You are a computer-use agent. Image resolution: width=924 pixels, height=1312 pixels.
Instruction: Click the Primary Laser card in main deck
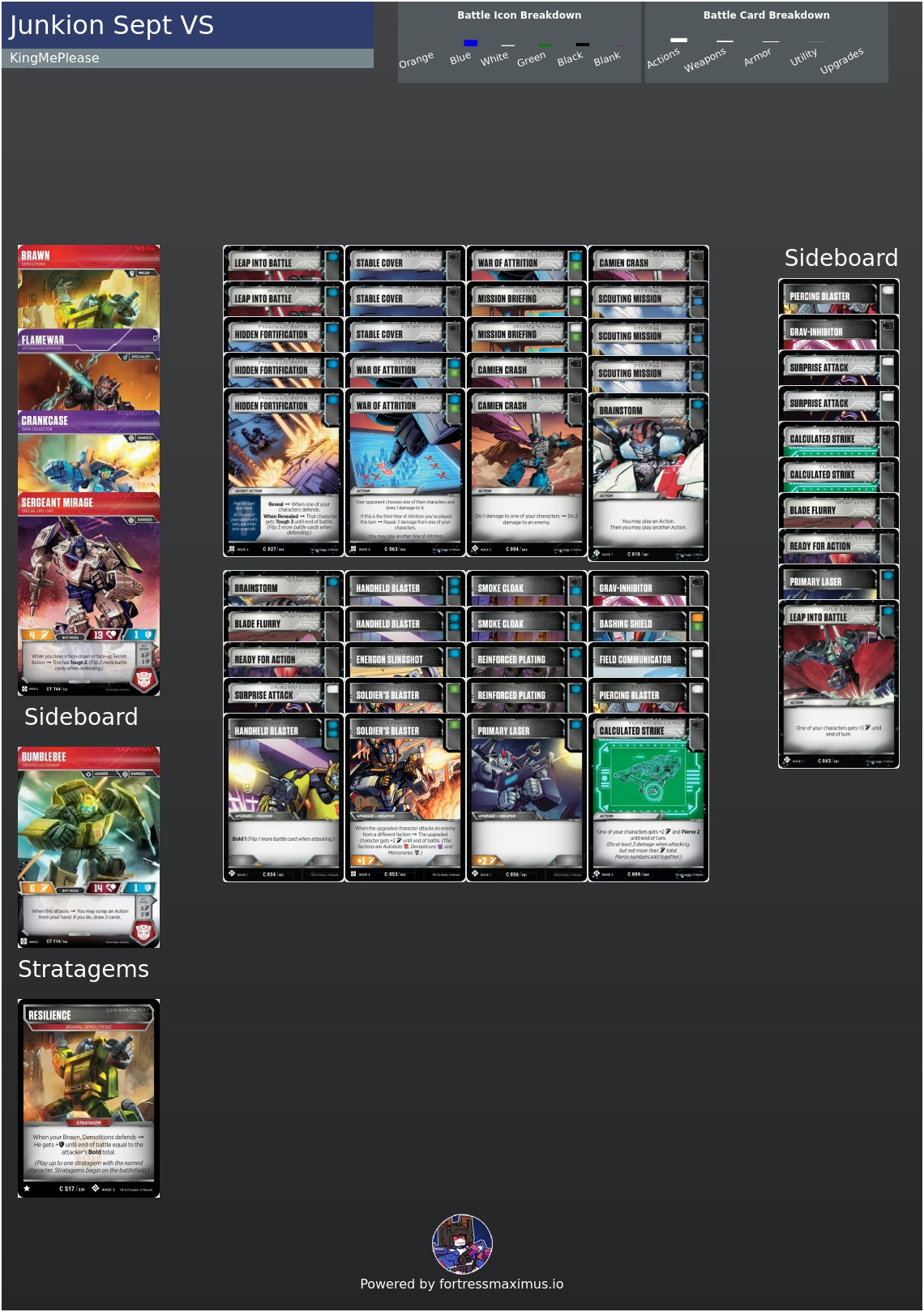(x=527, y=797)
